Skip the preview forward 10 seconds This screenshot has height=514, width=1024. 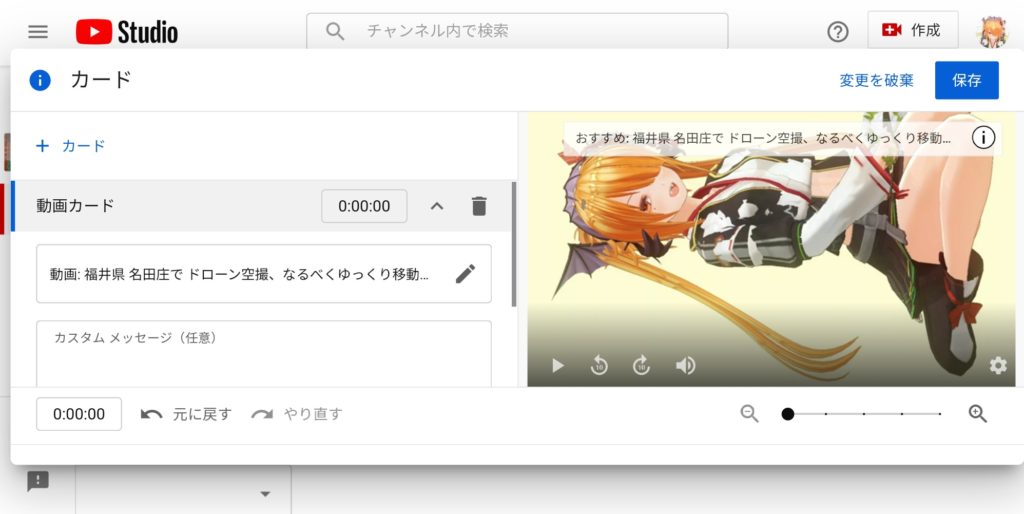(x=642, y=366)
